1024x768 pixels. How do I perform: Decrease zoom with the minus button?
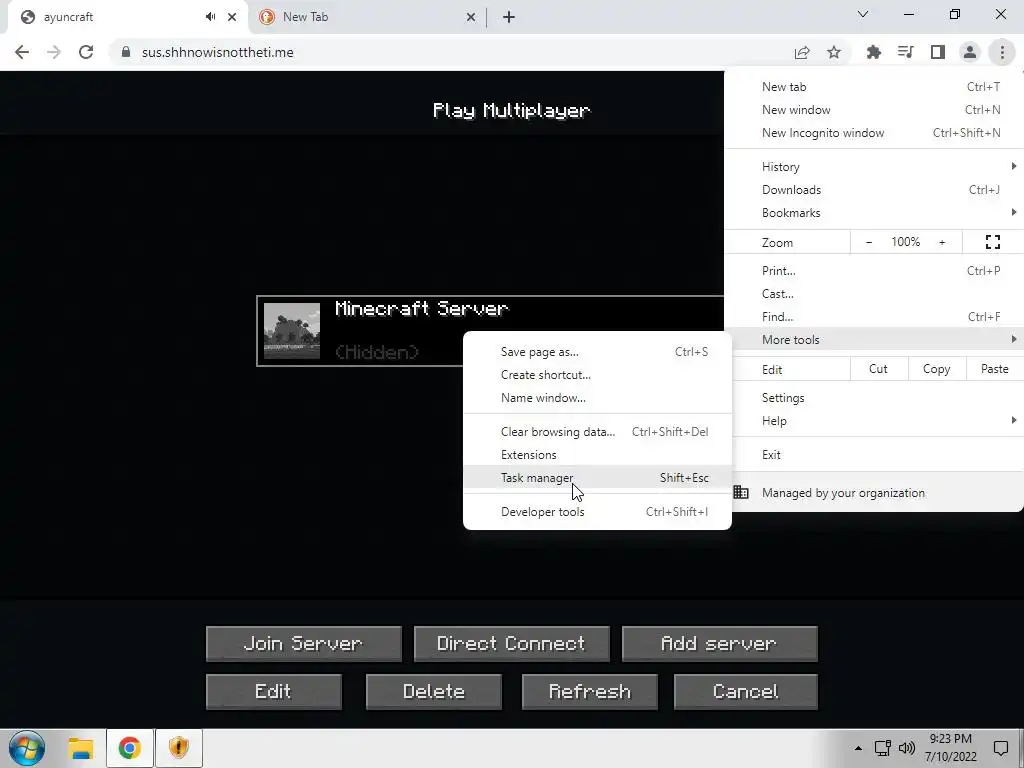coord(869,242)
